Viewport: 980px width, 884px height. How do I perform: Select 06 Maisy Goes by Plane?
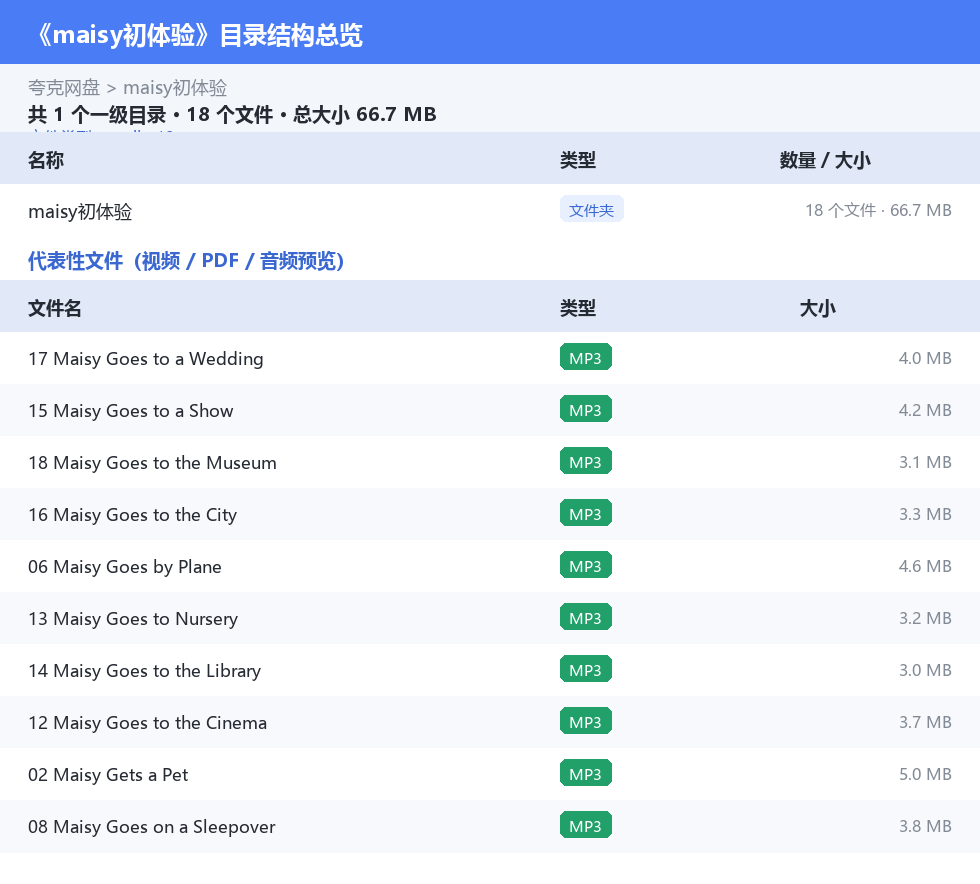click(125, 566)
